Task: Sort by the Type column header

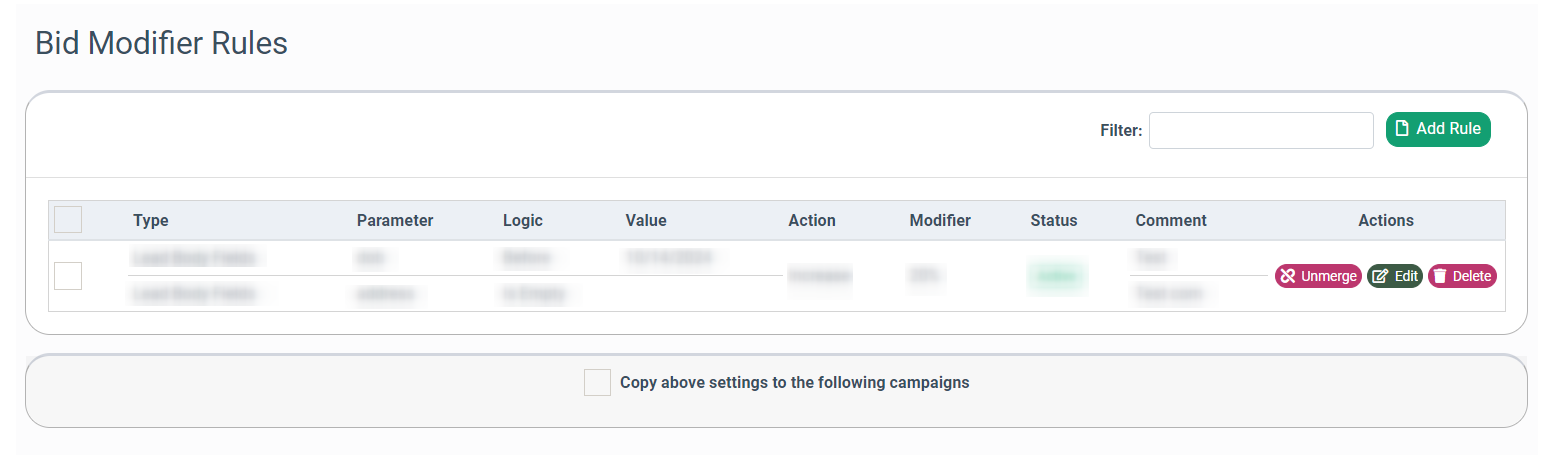Action: tap(151, 220)
